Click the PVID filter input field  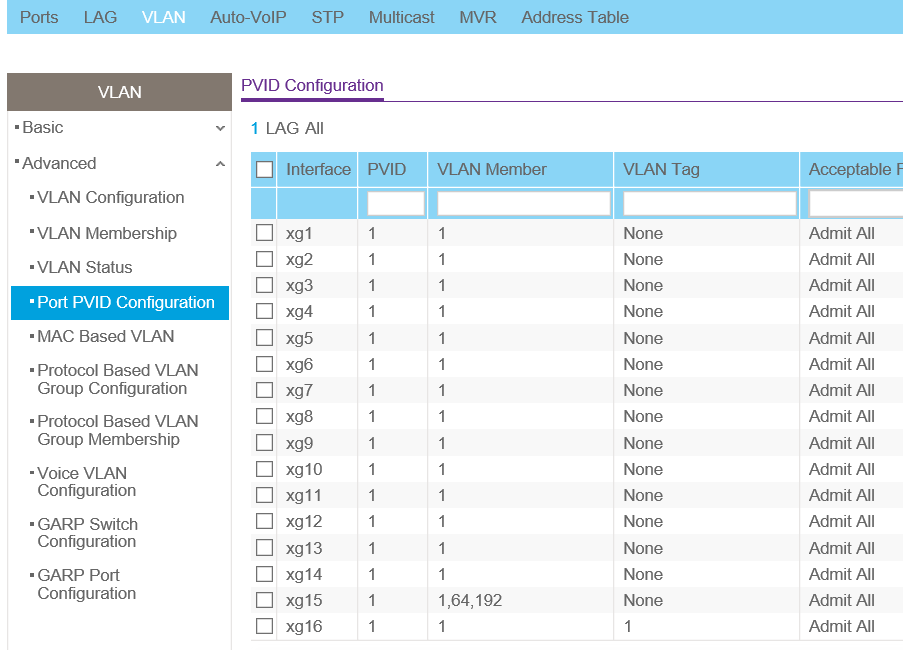(x=395, y=204)
